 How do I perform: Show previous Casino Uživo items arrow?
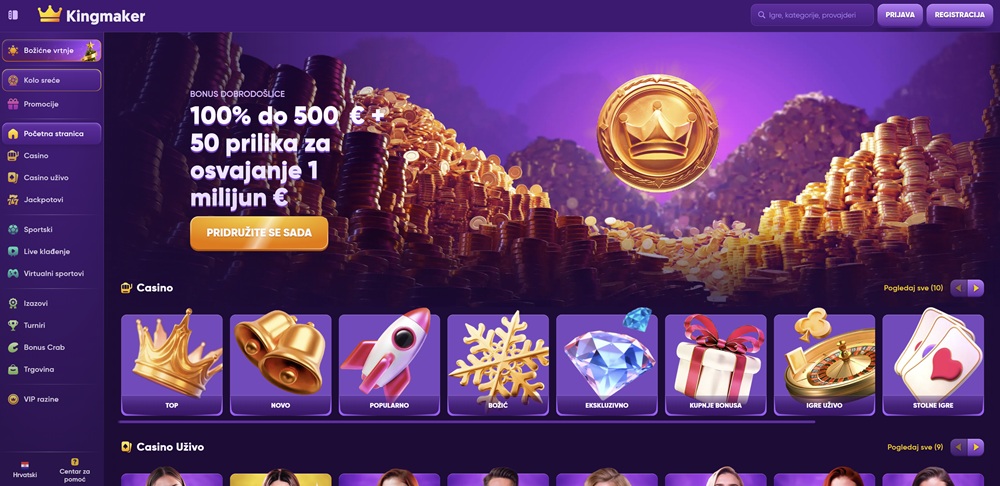point(959,448)
